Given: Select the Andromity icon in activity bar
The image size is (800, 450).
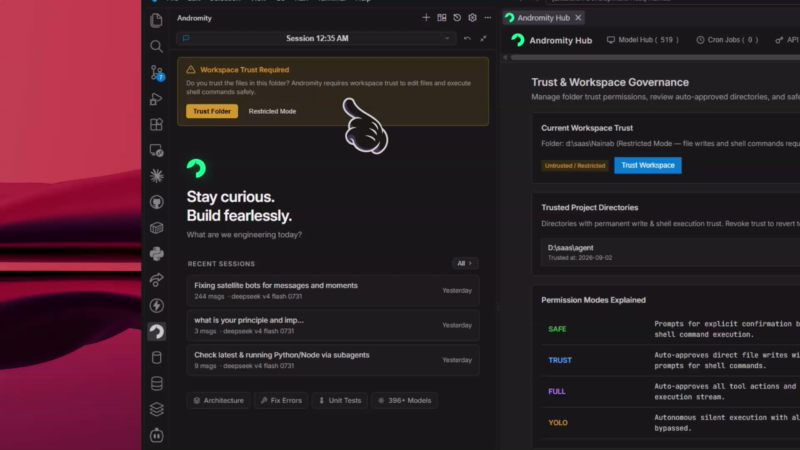Looking at the screenshot, I should [157, 332].
